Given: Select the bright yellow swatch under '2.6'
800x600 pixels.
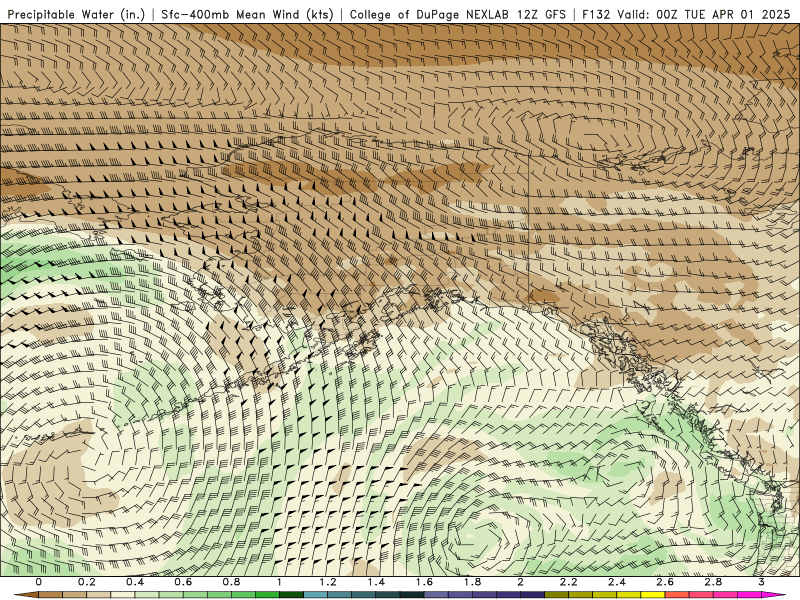Looking at the screenshot, I should [x=653, y=595].
